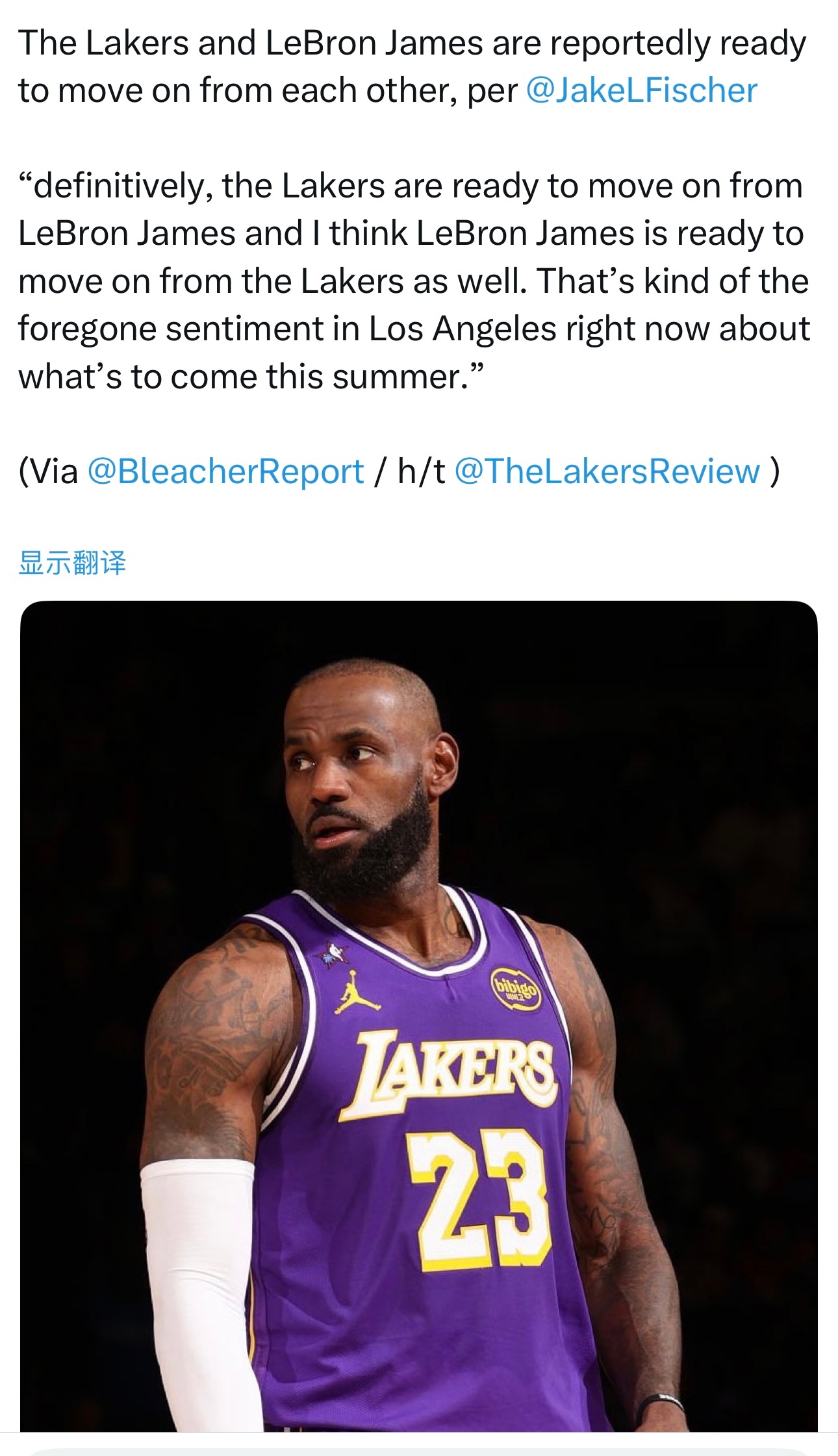This screenshot has height=1456, width=838.
Task: Select the quoted paragraph starting with "definitively"
Action: coord(414,281)
